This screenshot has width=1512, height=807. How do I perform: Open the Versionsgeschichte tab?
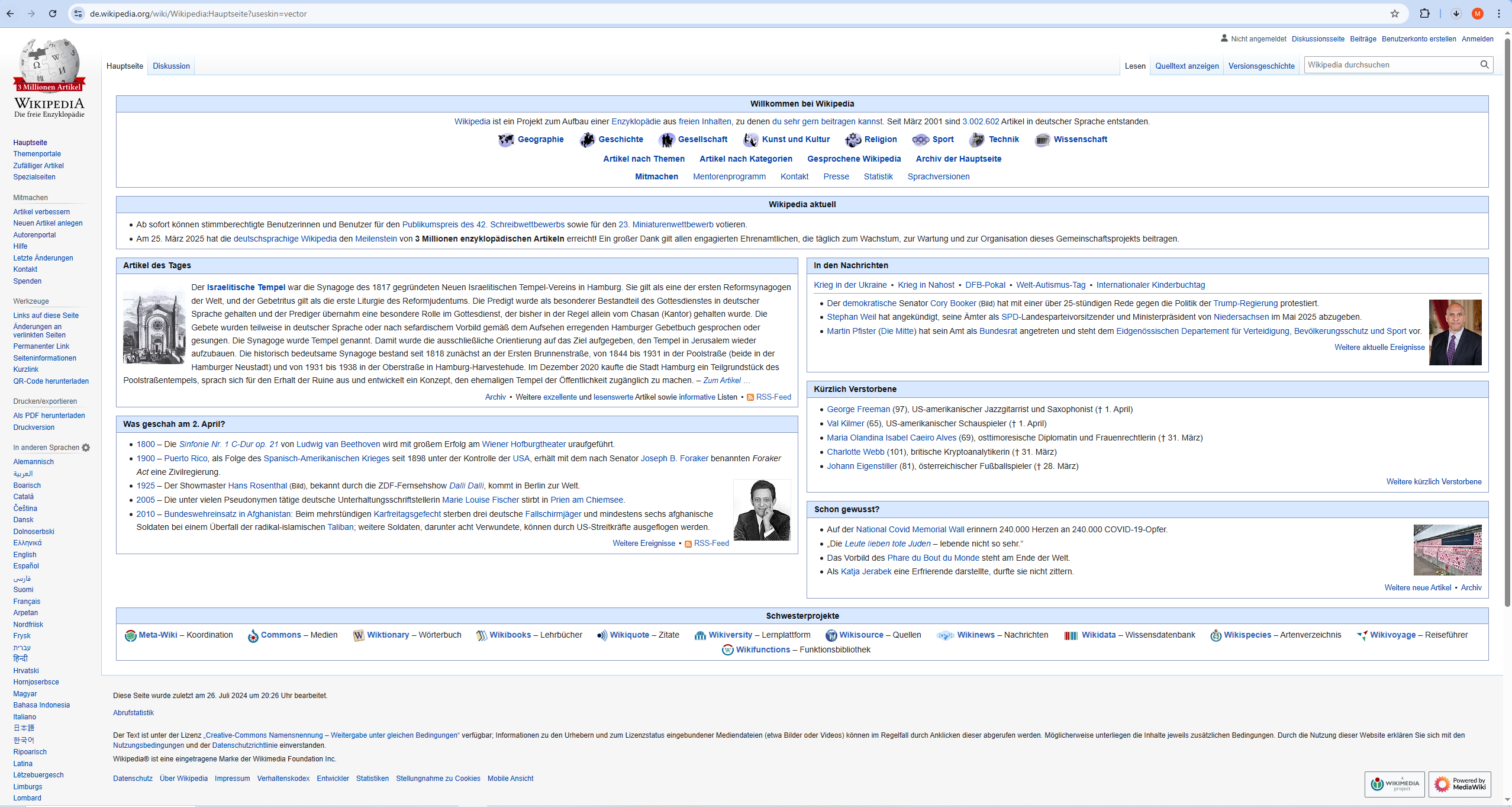point(1261,66)
